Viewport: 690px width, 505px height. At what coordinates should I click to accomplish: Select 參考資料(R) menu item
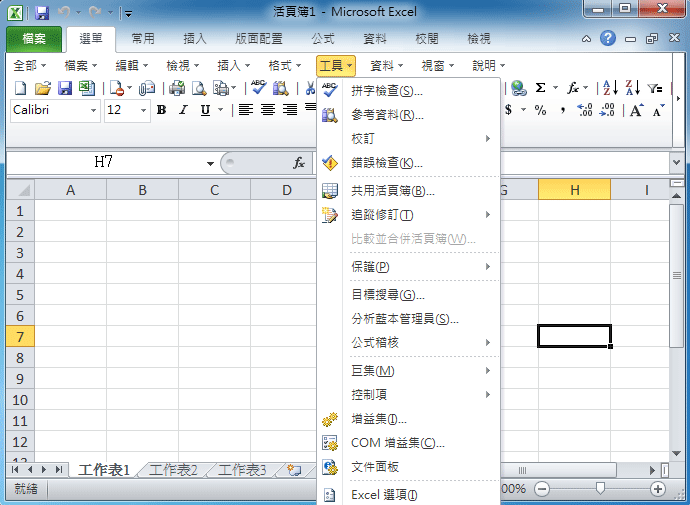(408, 115)
